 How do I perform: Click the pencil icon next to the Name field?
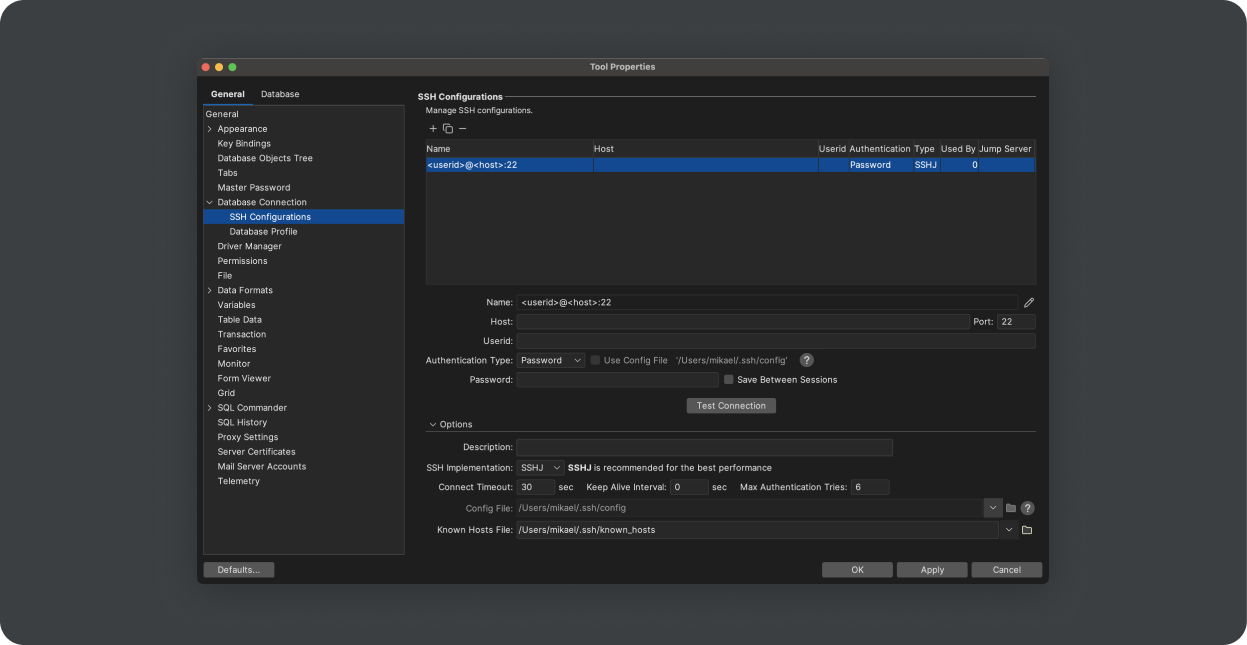point(1028,301)
